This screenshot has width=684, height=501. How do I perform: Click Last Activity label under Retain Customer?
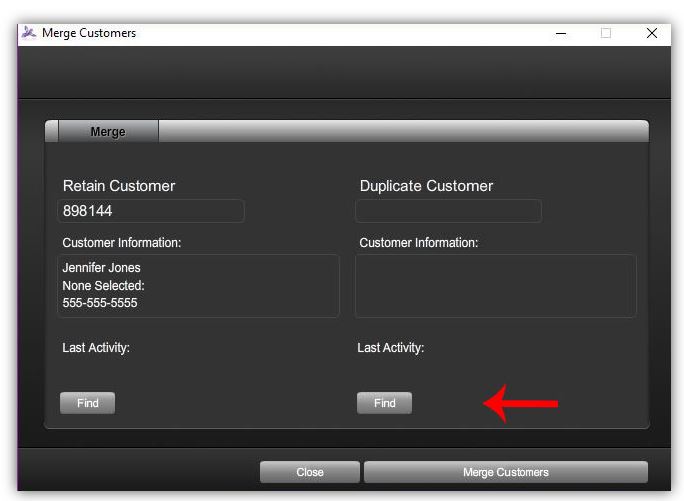[x=96, y=348]
